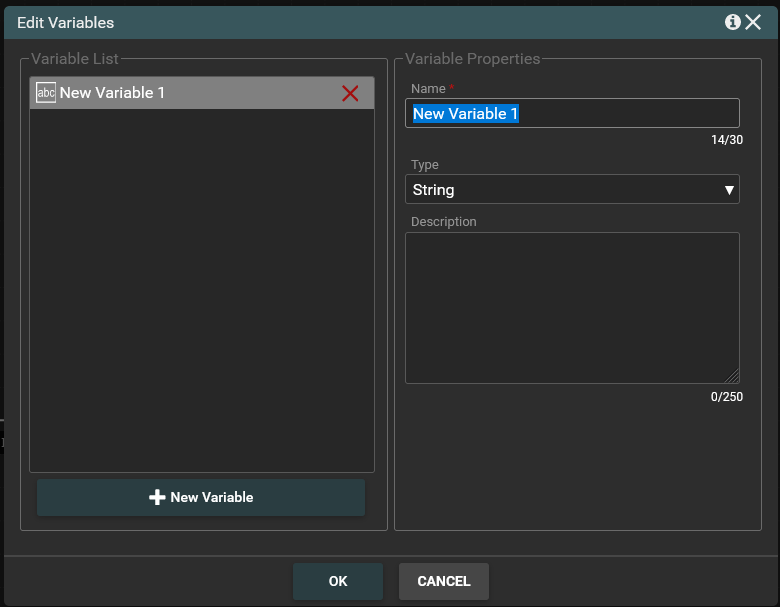Click the Description box resize handle
The height and width of the screenshot is (607, 780).
[732, 377]
